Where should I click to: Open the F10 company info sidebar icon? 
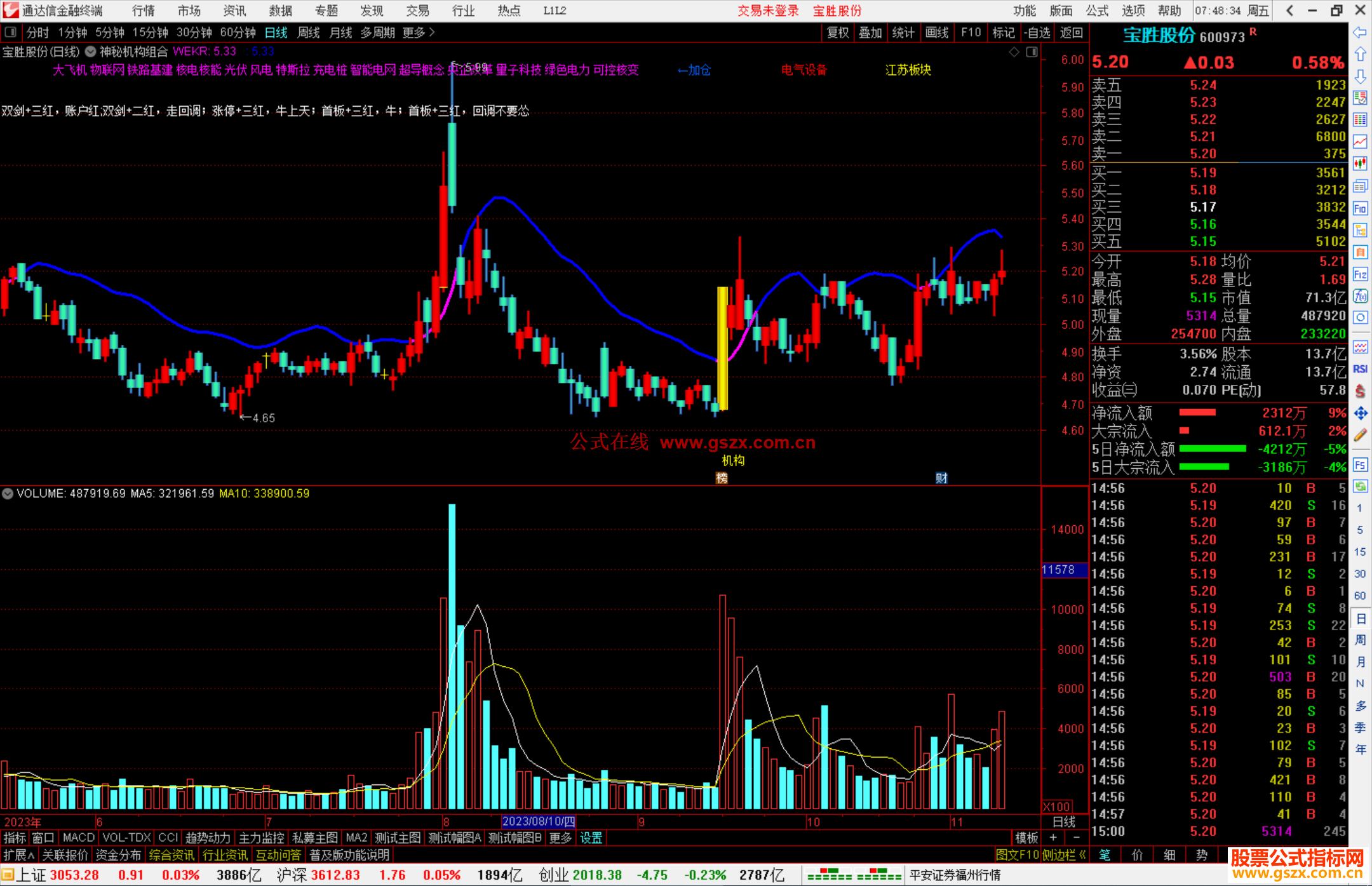(x=1360, y=208)
